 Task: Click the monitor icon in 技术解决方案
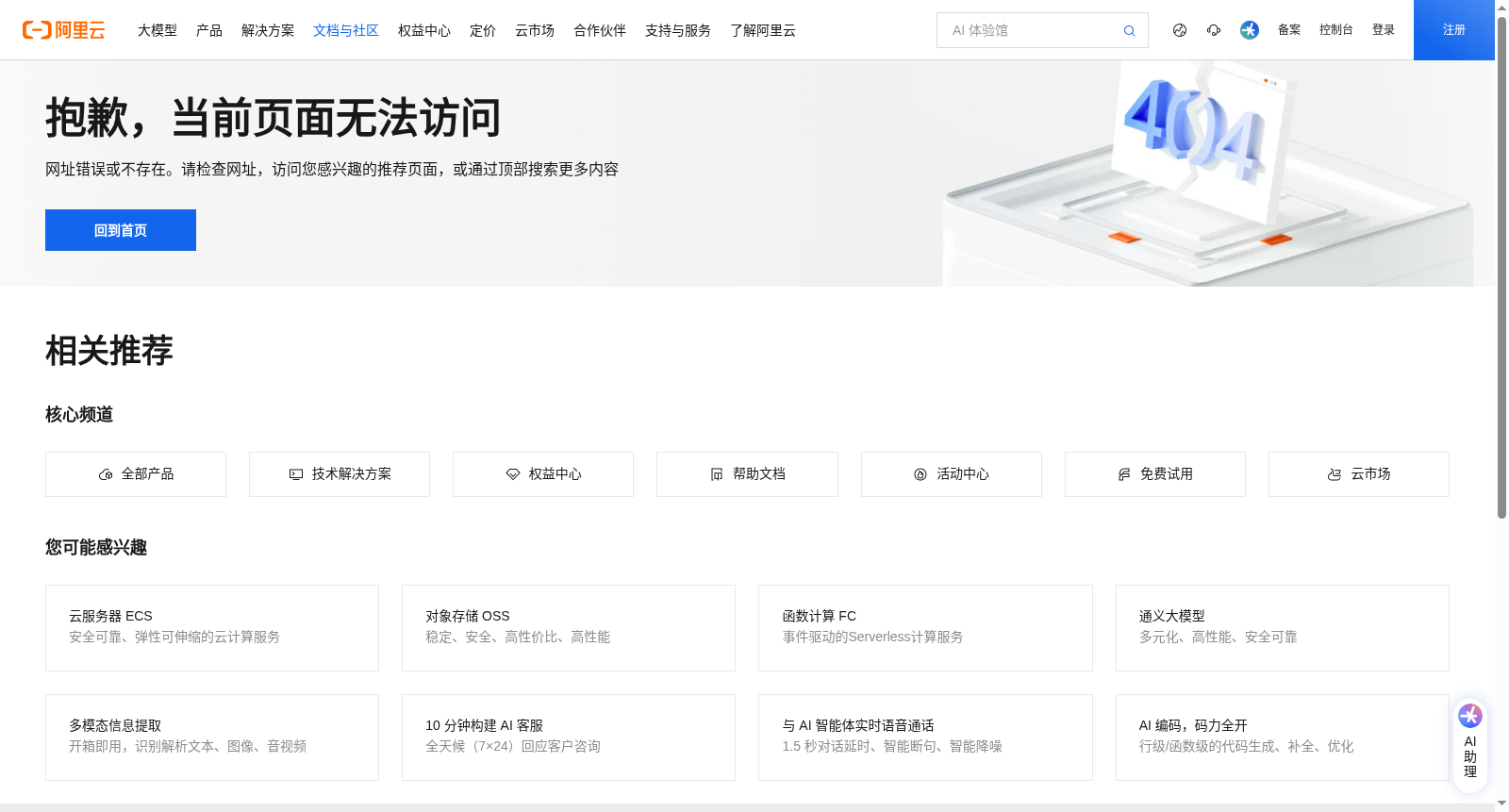(296, 474)
